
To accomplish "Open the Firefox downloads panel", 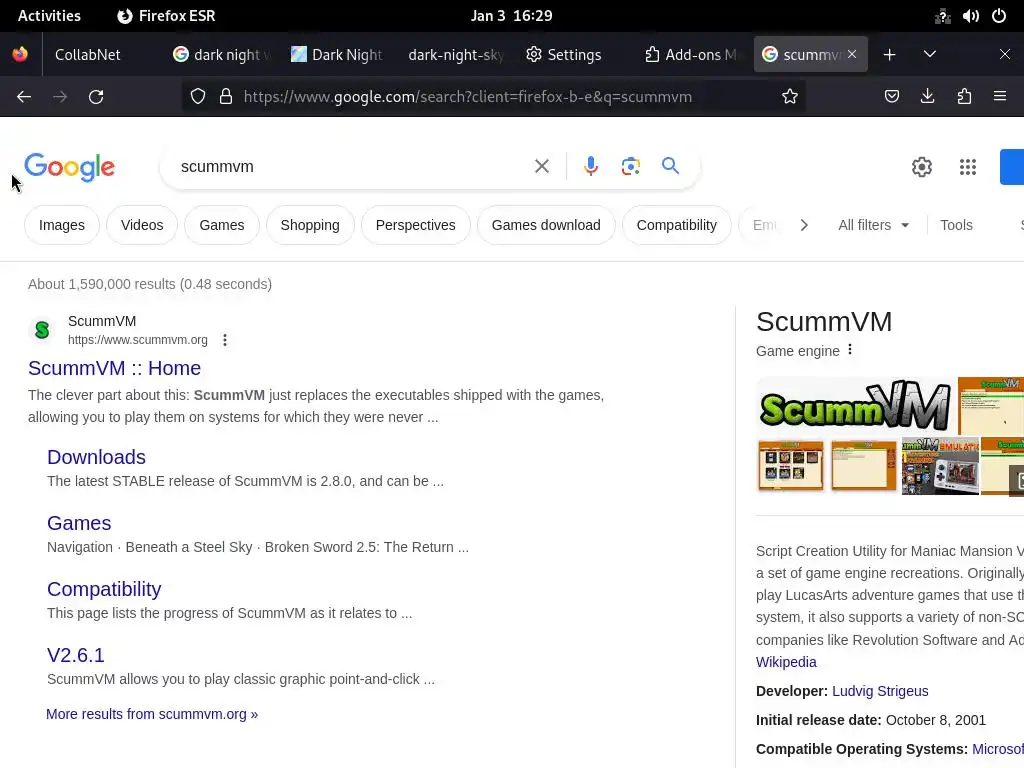I will click(927, 97).
